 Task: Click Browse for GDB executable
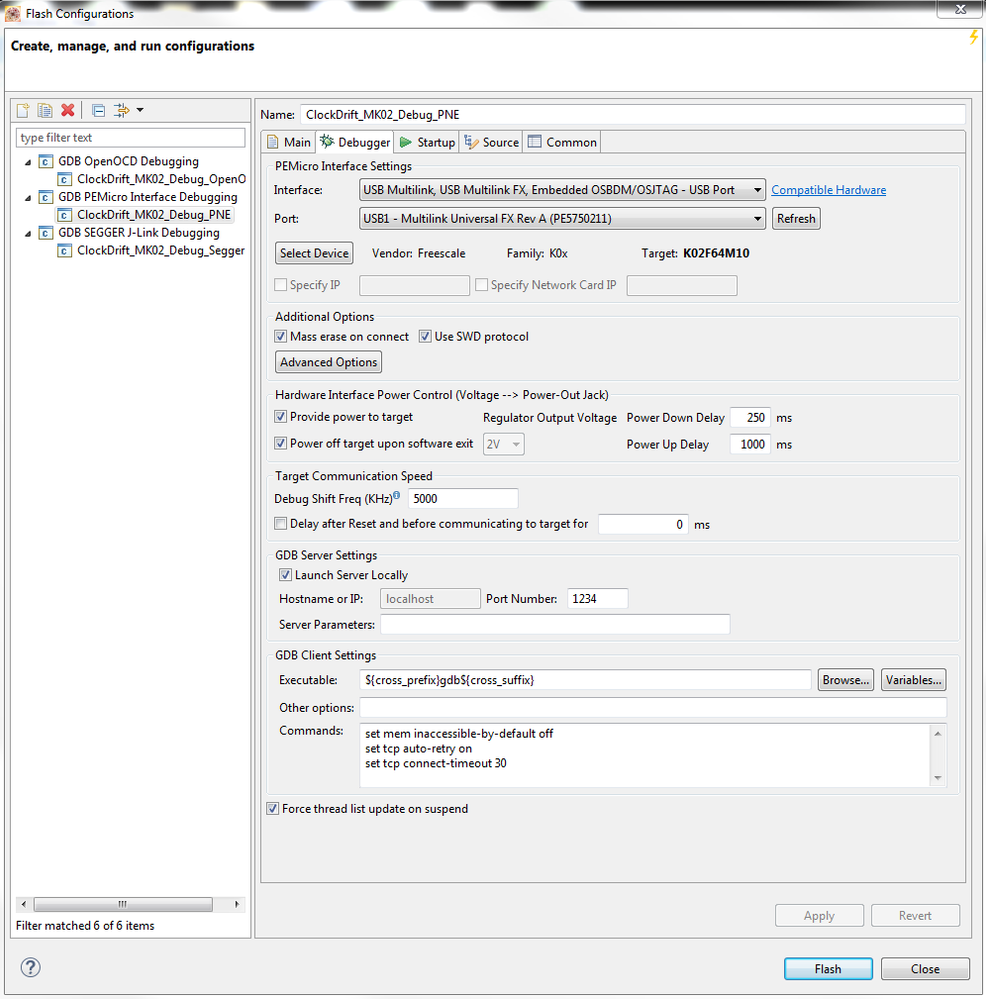pyautogui.click(x=845, y=680)
